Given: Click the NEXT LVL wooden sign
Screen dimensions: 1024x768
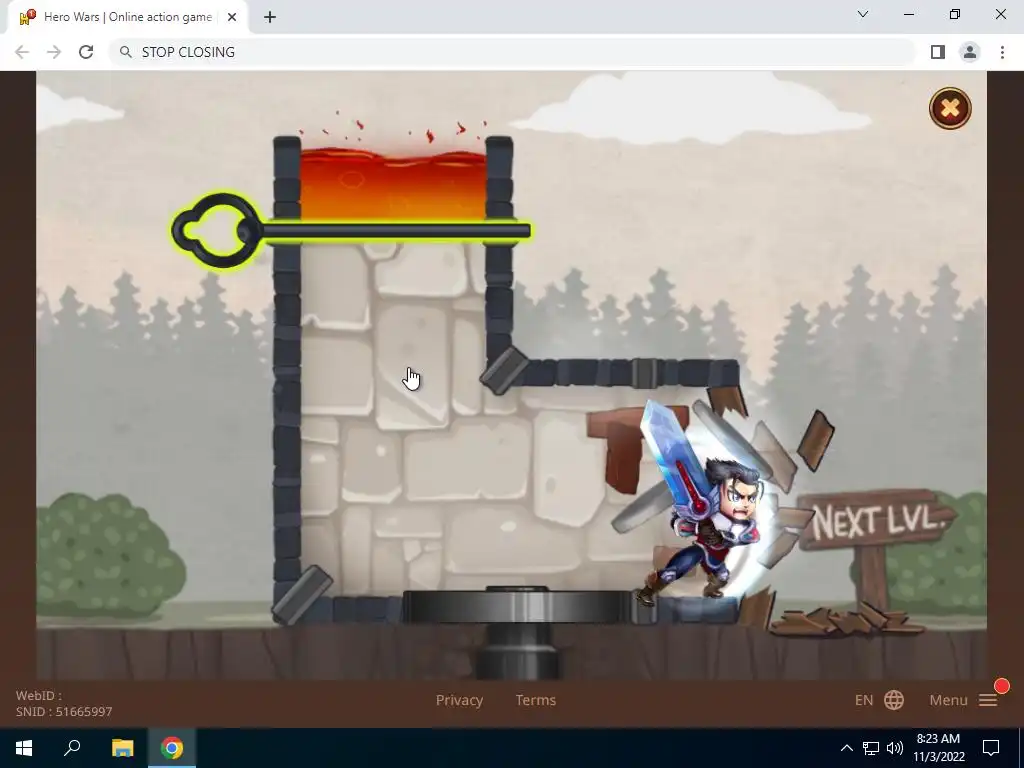Looking at the screenshot, I should (x=875, y=520).
